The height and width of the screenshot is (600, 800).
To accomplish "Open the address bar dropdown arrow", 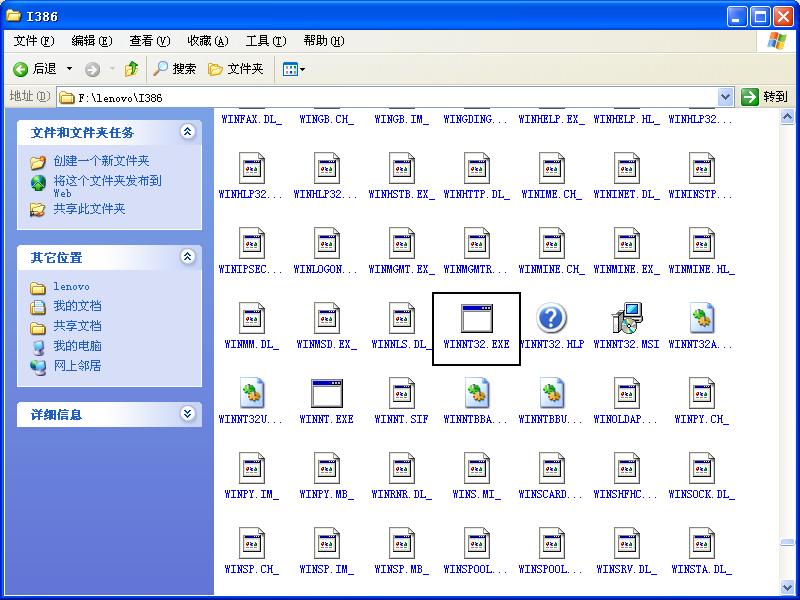I will pos(725,97).
